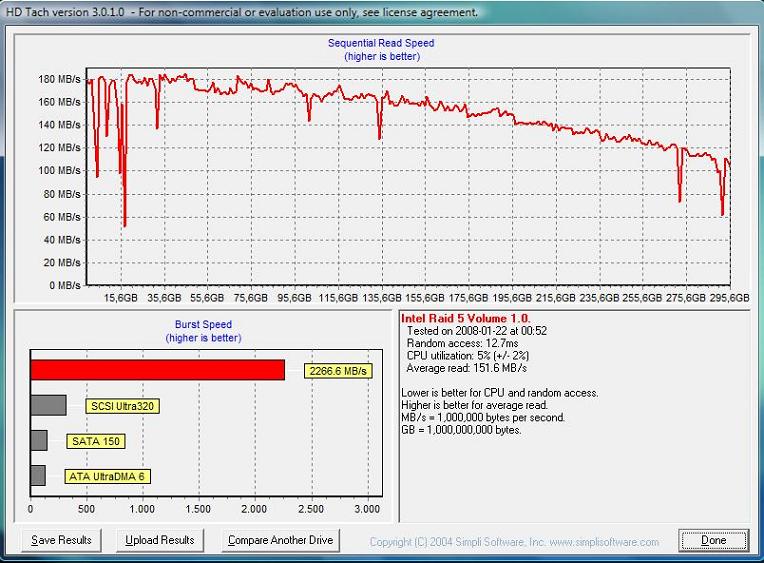Click the 180 MB/s axis label

[x=59, y=79]
